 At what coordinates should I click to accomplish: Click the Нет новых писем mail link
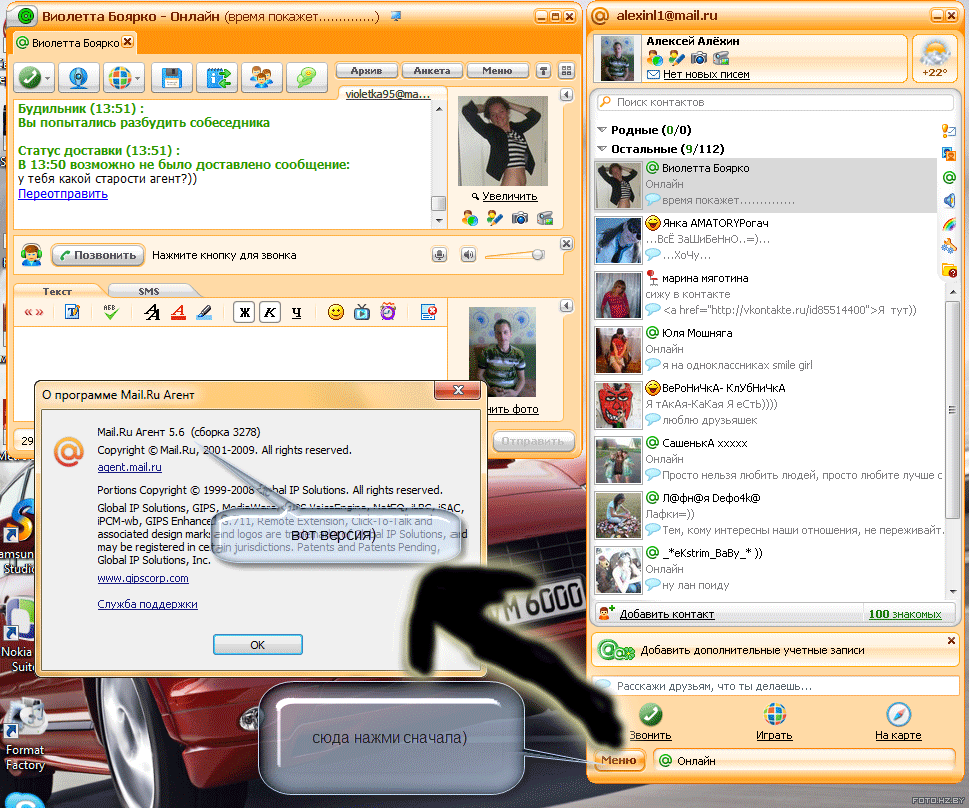click(x=706, y=74)
